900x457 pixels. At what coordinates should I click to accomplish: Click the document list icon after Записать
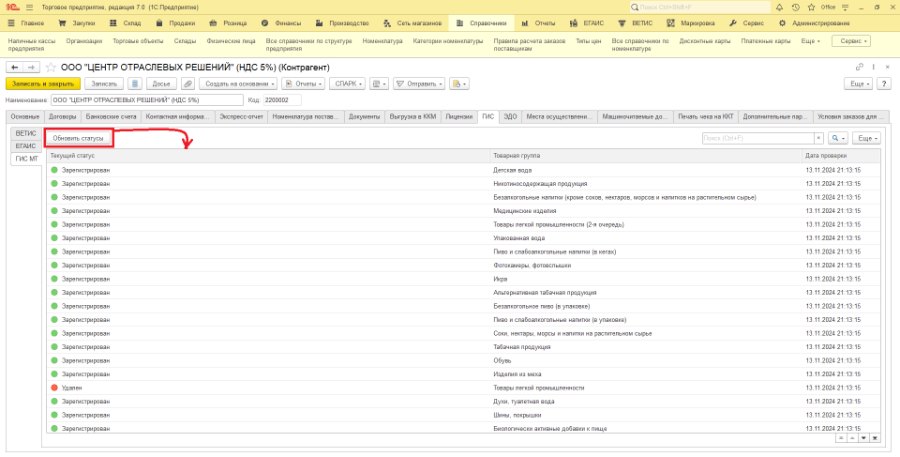pos(135,84)
